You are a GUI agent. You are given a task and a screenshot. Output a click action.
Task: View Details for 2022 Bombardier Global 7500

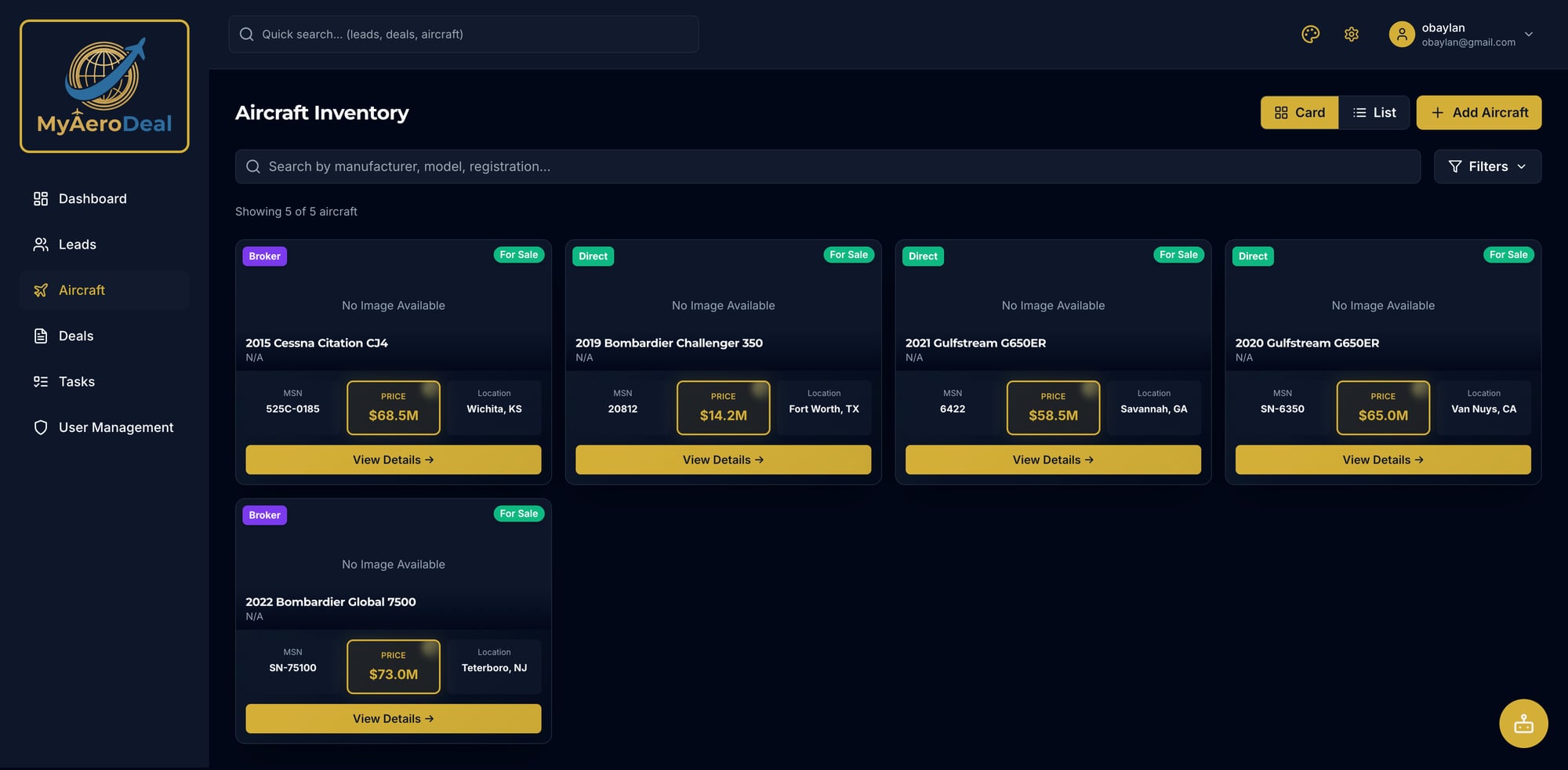coord(393,719)
